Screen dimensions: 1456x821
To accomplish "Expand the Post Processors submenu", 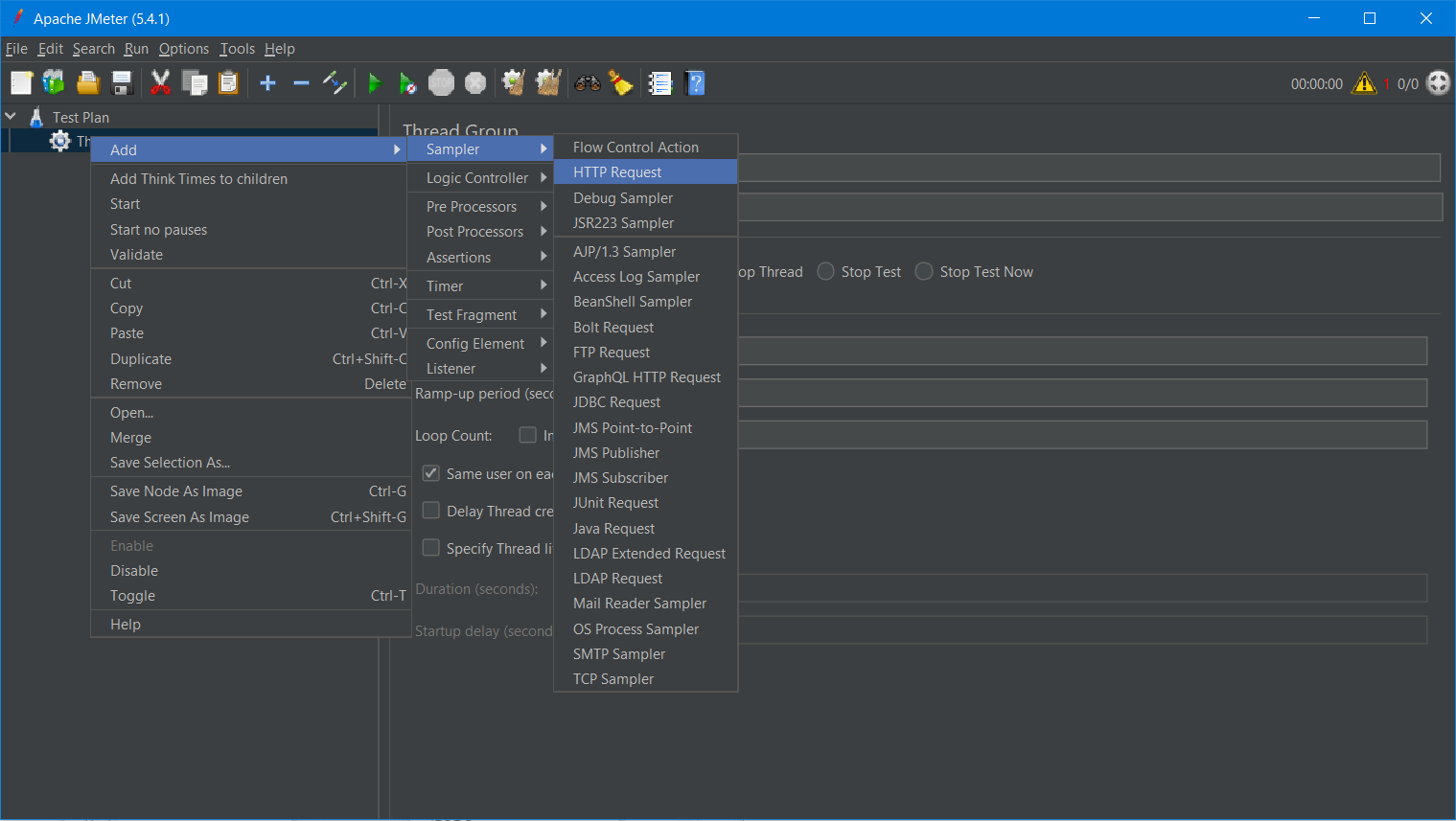I will 481,232.
